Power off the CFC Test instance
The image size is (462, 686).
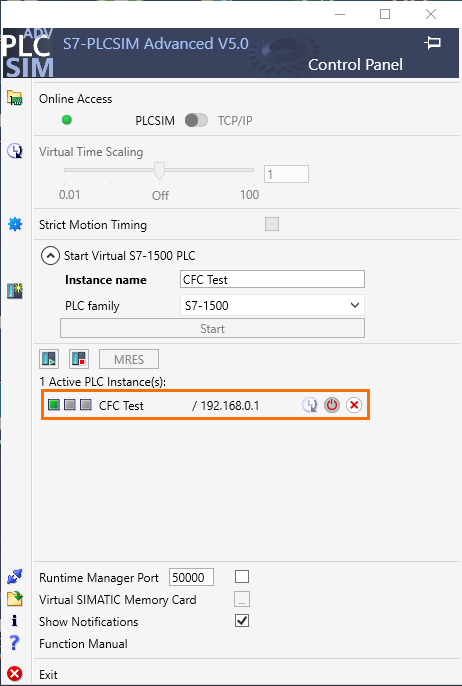(x=332, y=405)
